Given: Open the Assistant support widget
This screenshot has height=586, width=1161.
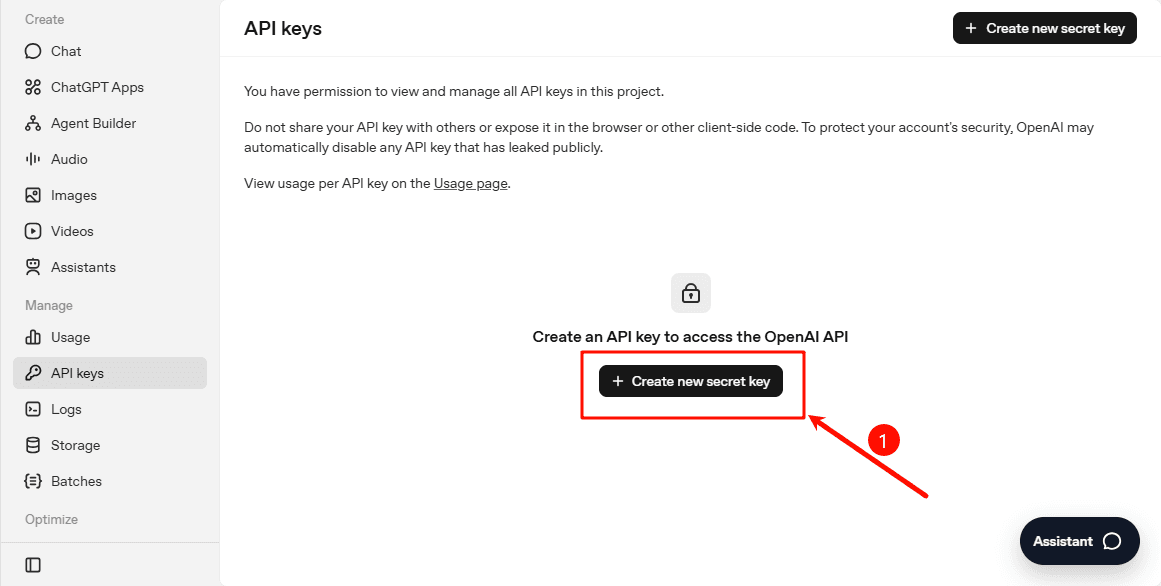Looking at the screenshot, I should pyautogui.click(x=1079, y=541).
